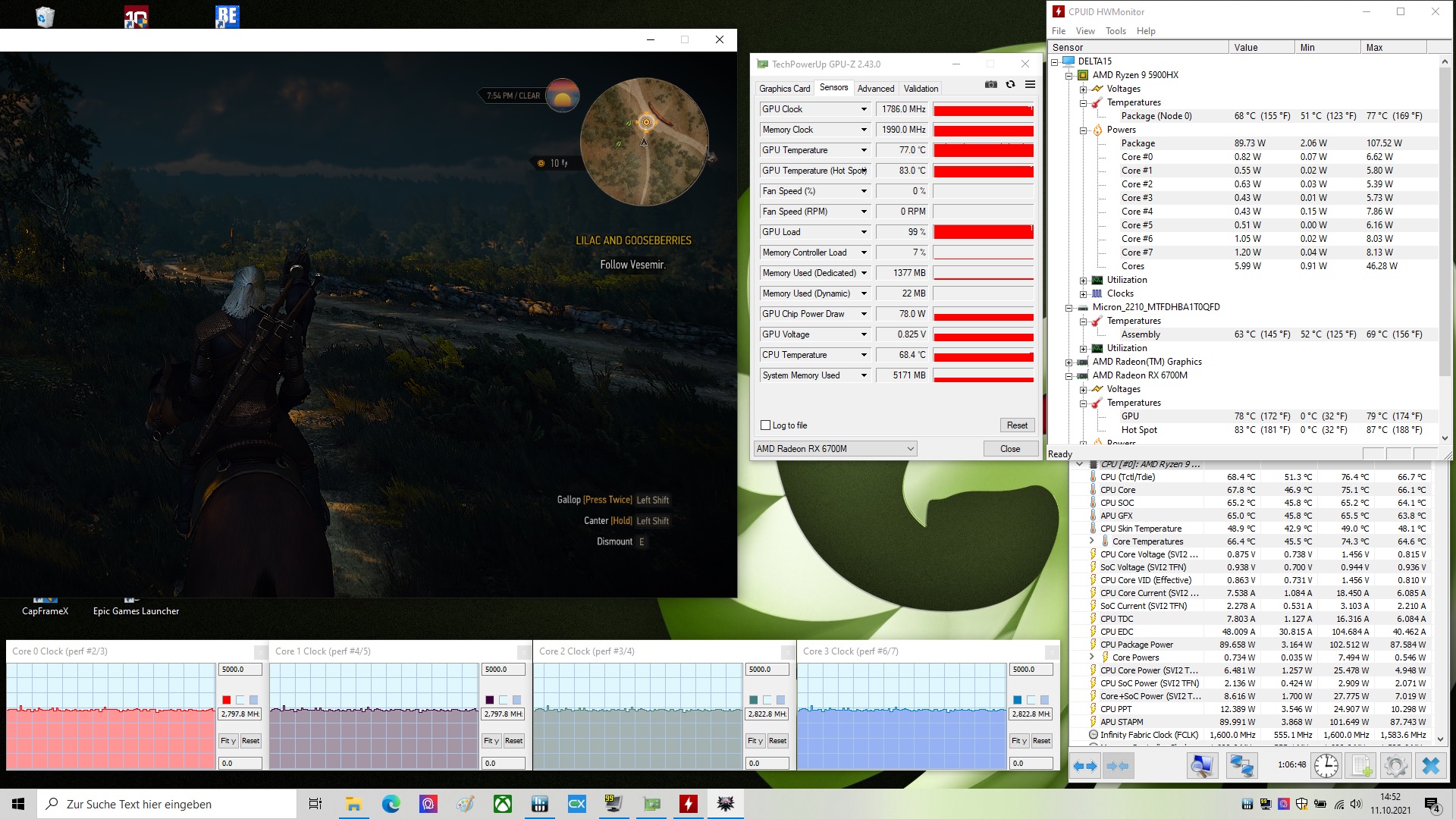Open File Explorer from taskbar
Screen dimensions: 1456x819
(x=353, y=804)
